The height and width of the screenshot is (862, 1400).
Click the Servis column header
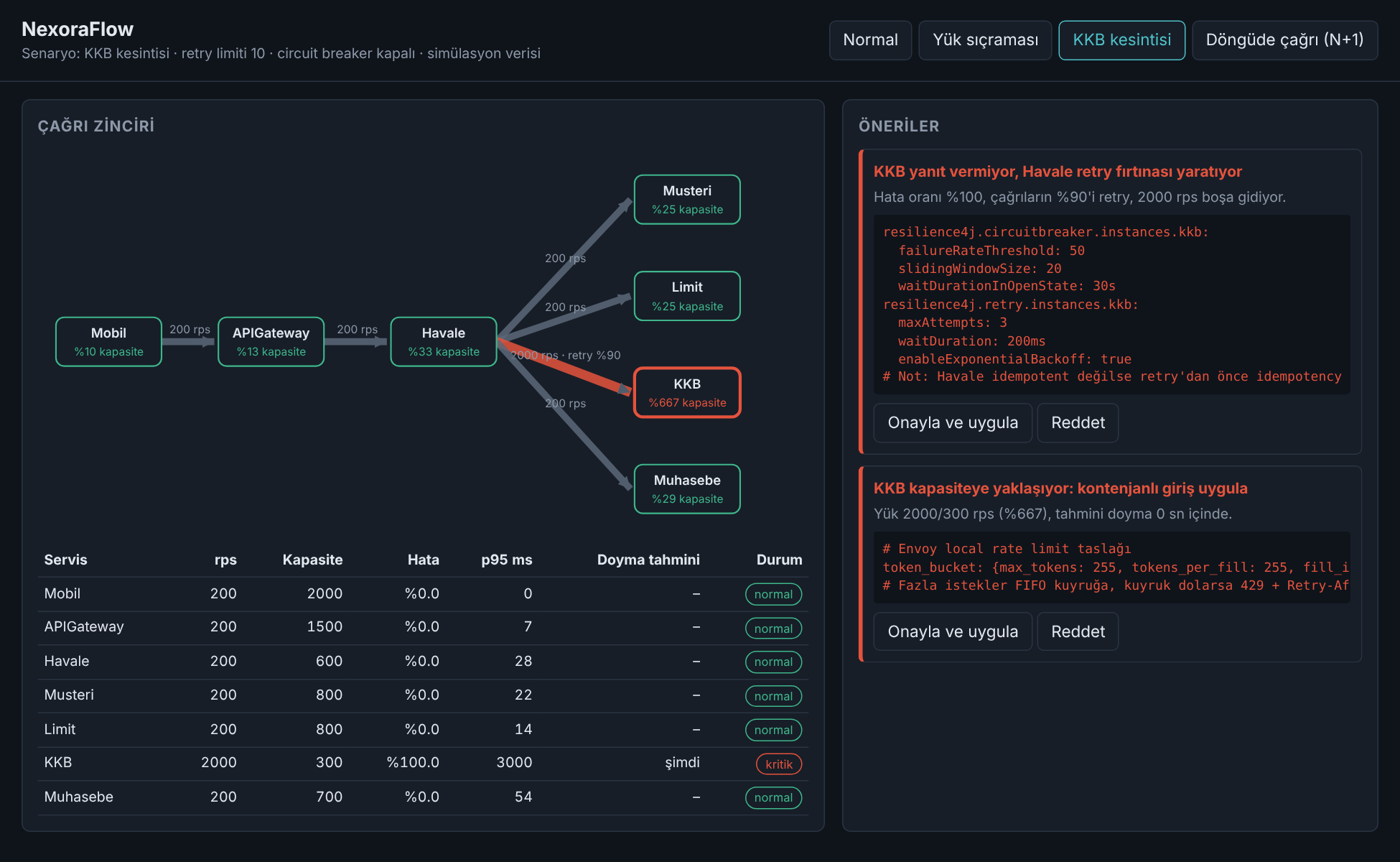coord(65,560)
